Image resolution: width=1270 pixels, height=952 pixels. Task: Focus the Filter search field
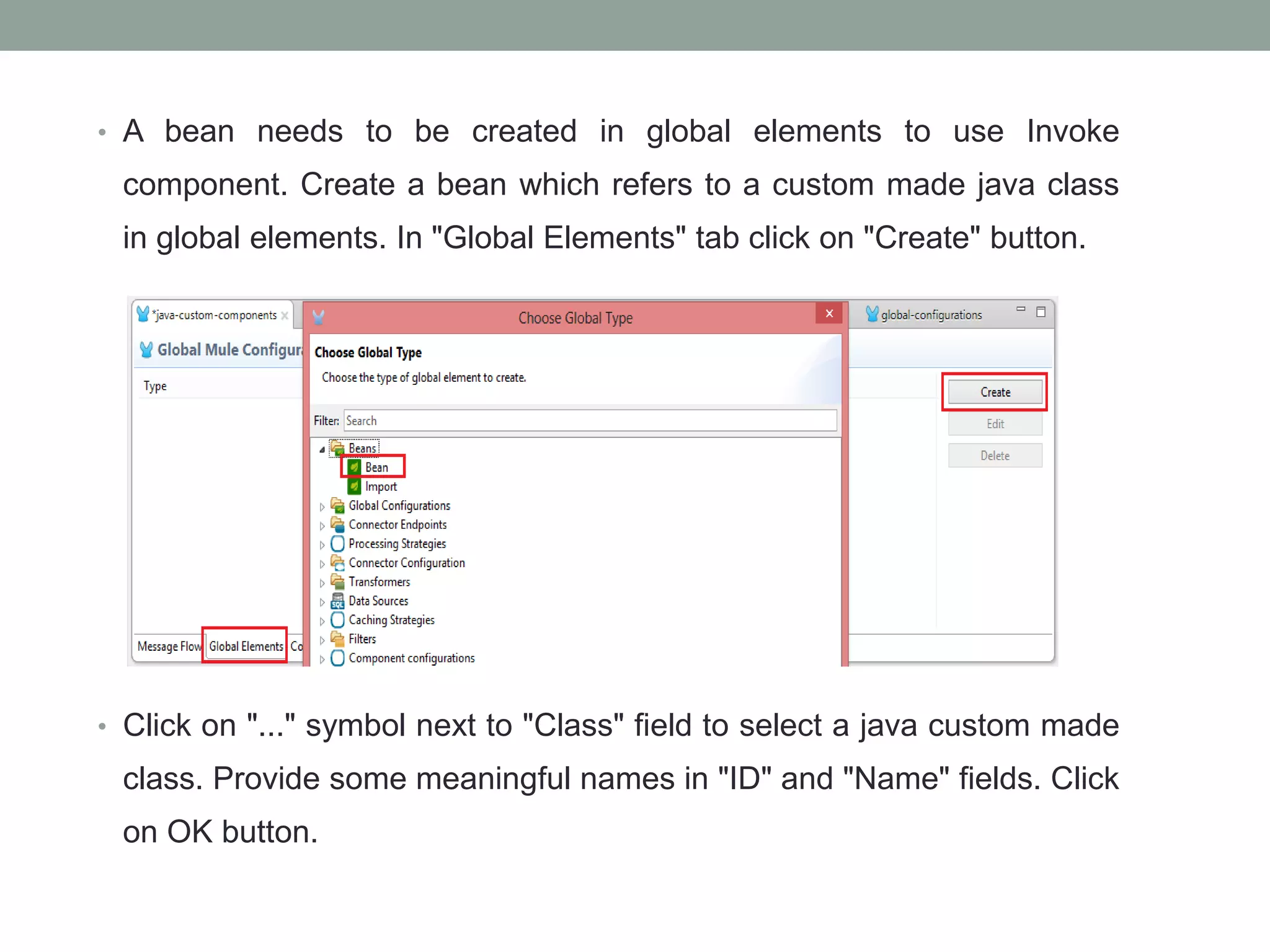pos(590,421)
